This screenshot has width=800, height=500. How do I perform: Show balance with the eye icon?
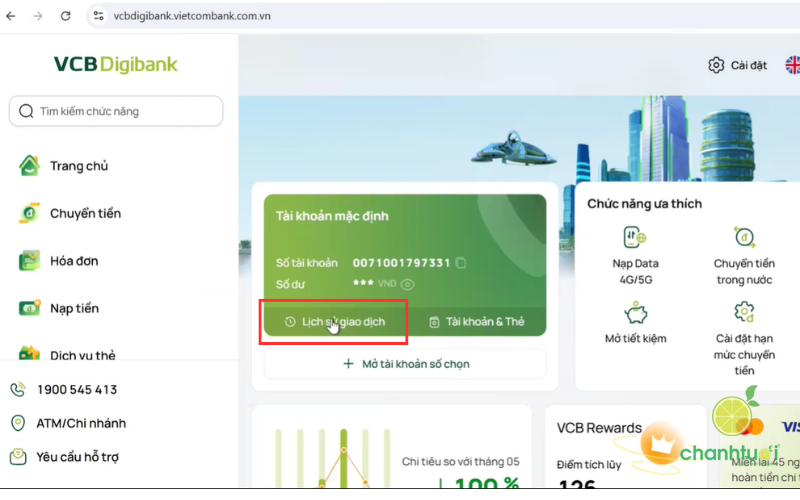[x=407, y=284]
